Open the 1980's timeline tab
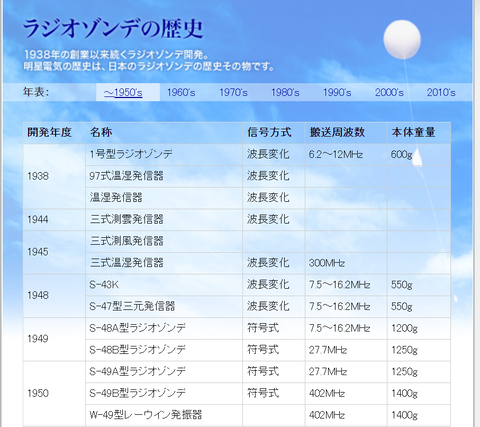Screen dimensions: 480x427 click(285, 92)
